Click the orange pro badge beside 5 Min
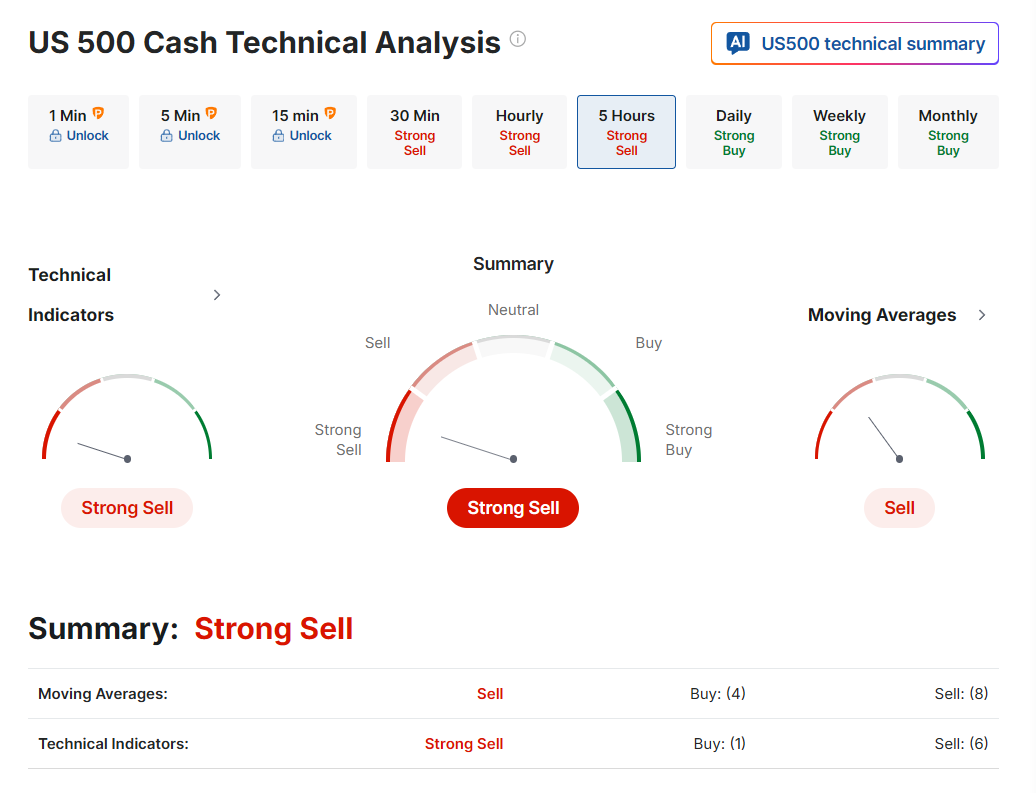The width and height of the screenshot is (1036, 793). pyautogui.click(x=211, y=113)
